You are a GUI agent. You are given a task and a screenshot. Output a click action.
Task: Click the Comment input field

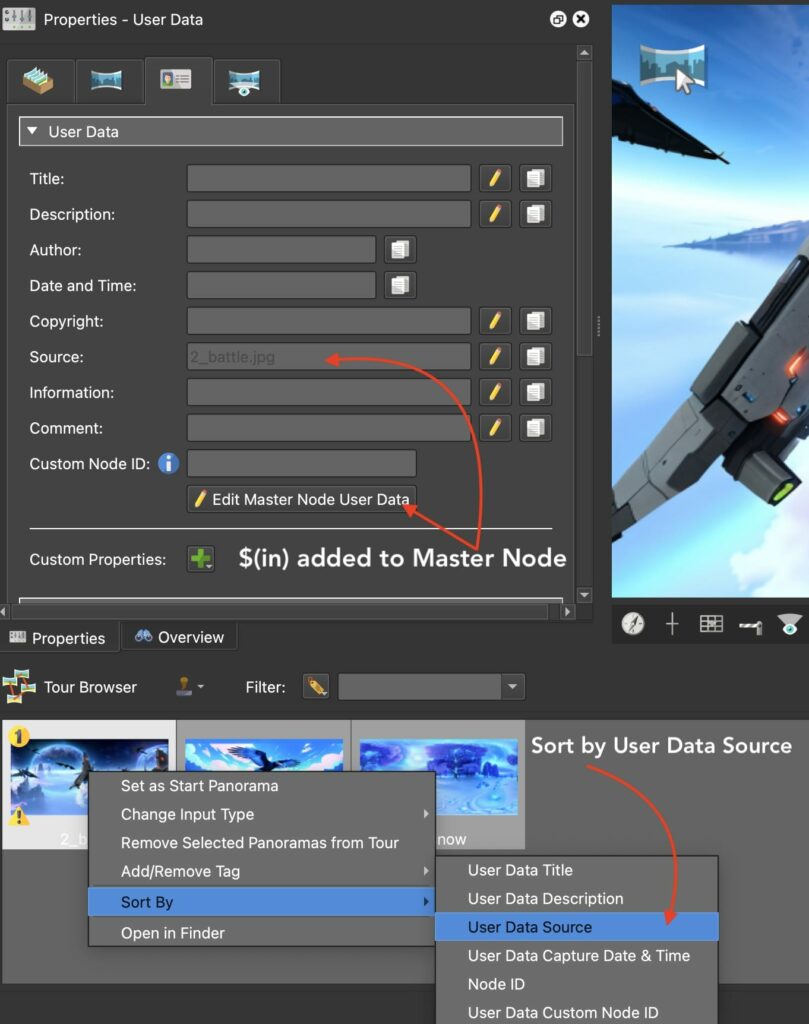click(328, 428)
